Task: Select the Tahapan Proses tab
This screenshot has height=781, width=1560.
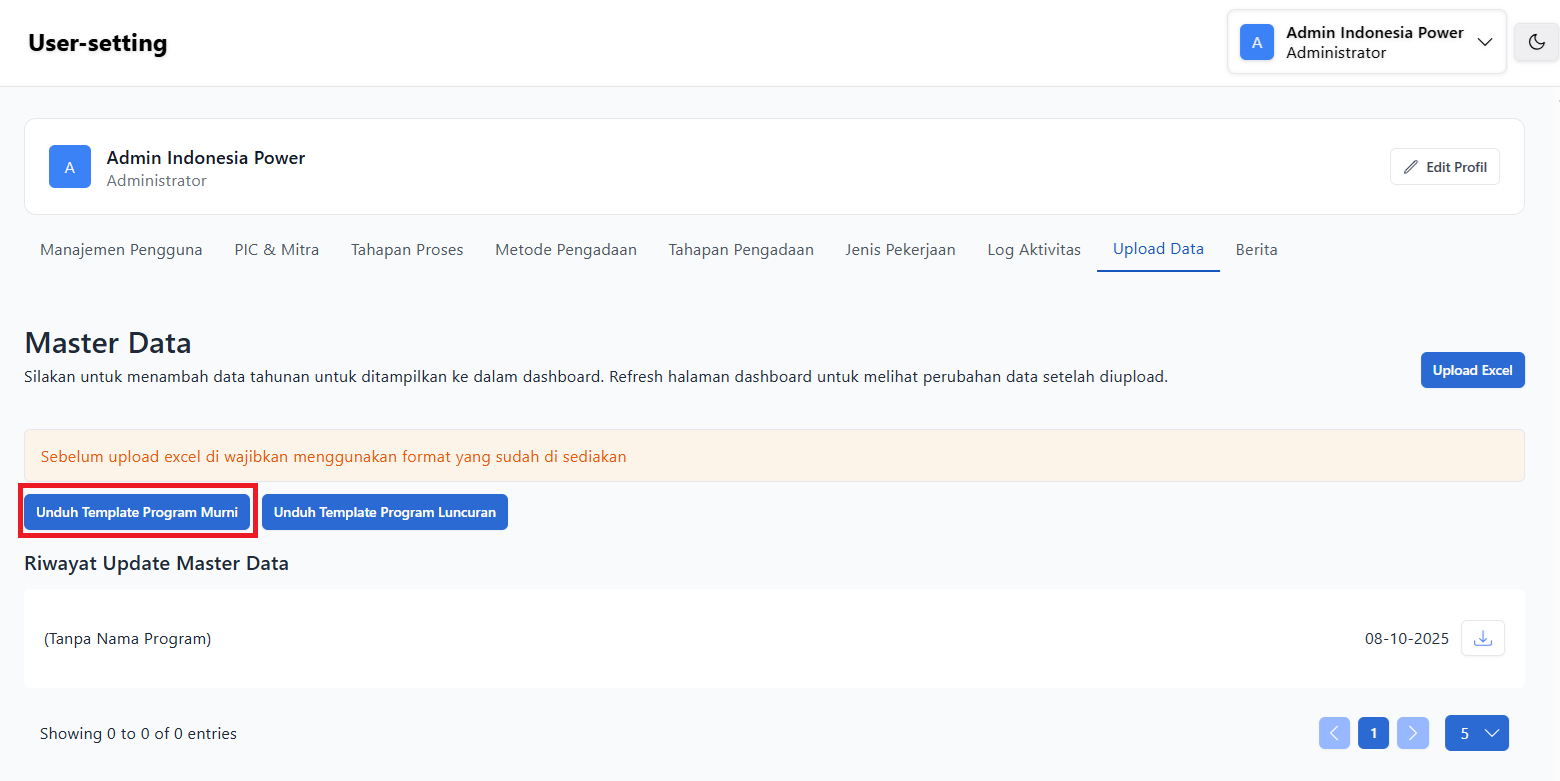Action: click(407, 250)
